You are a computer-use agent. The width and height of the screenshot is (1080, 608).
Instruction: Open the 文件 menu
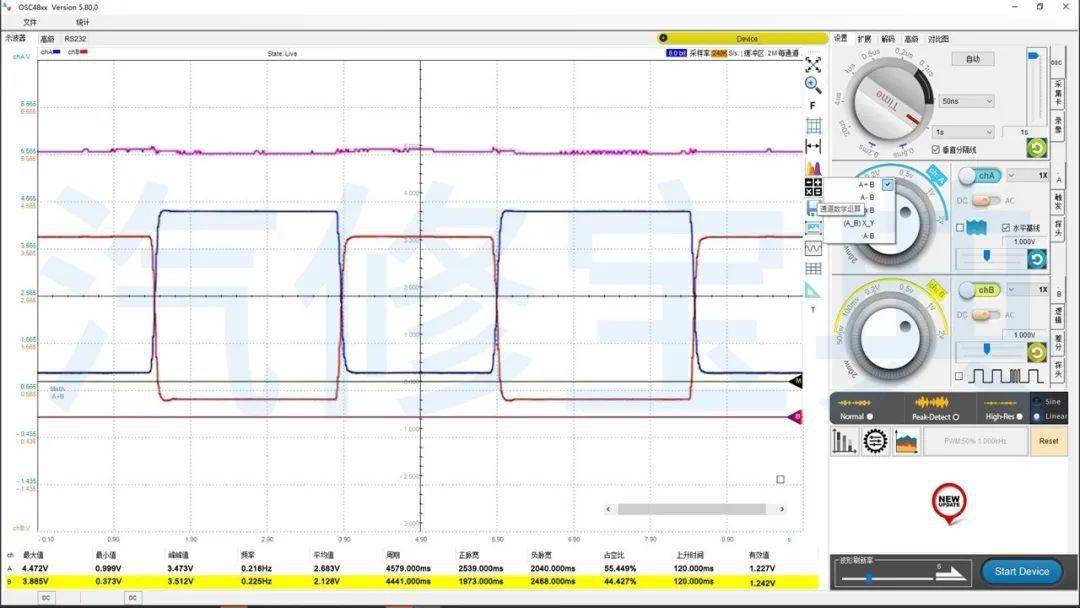(x=30, y=22)
